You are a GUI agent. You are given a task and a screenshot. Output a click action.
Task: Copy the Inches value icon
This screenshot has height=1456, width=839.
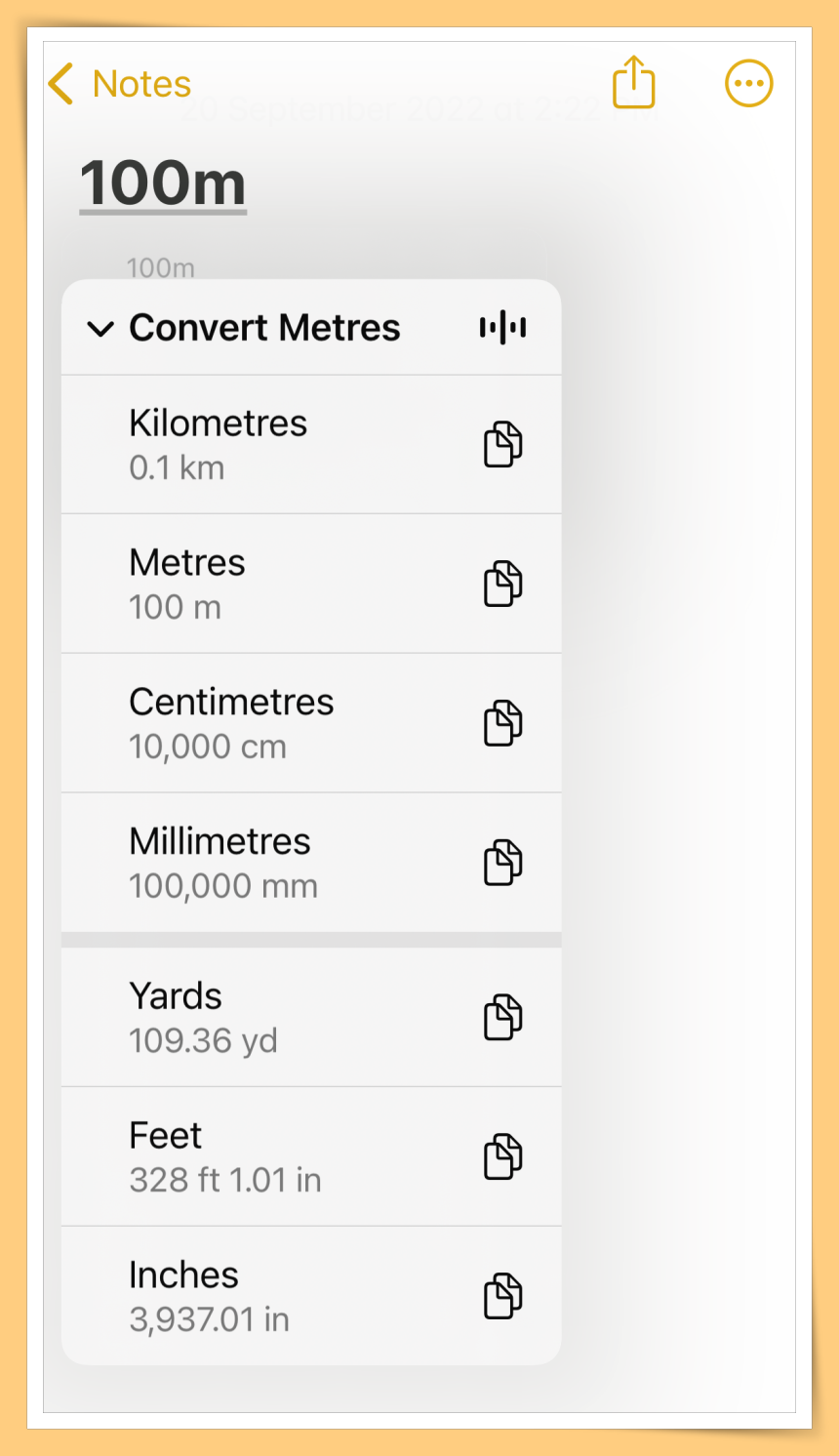pos(503,1296)
